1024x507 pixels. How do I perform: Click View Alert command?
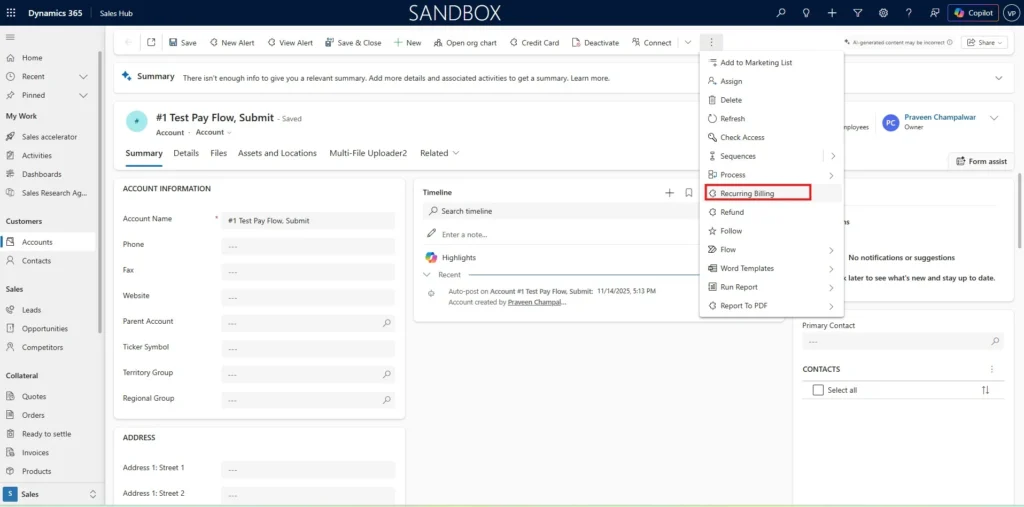click(x=290, y=42)
